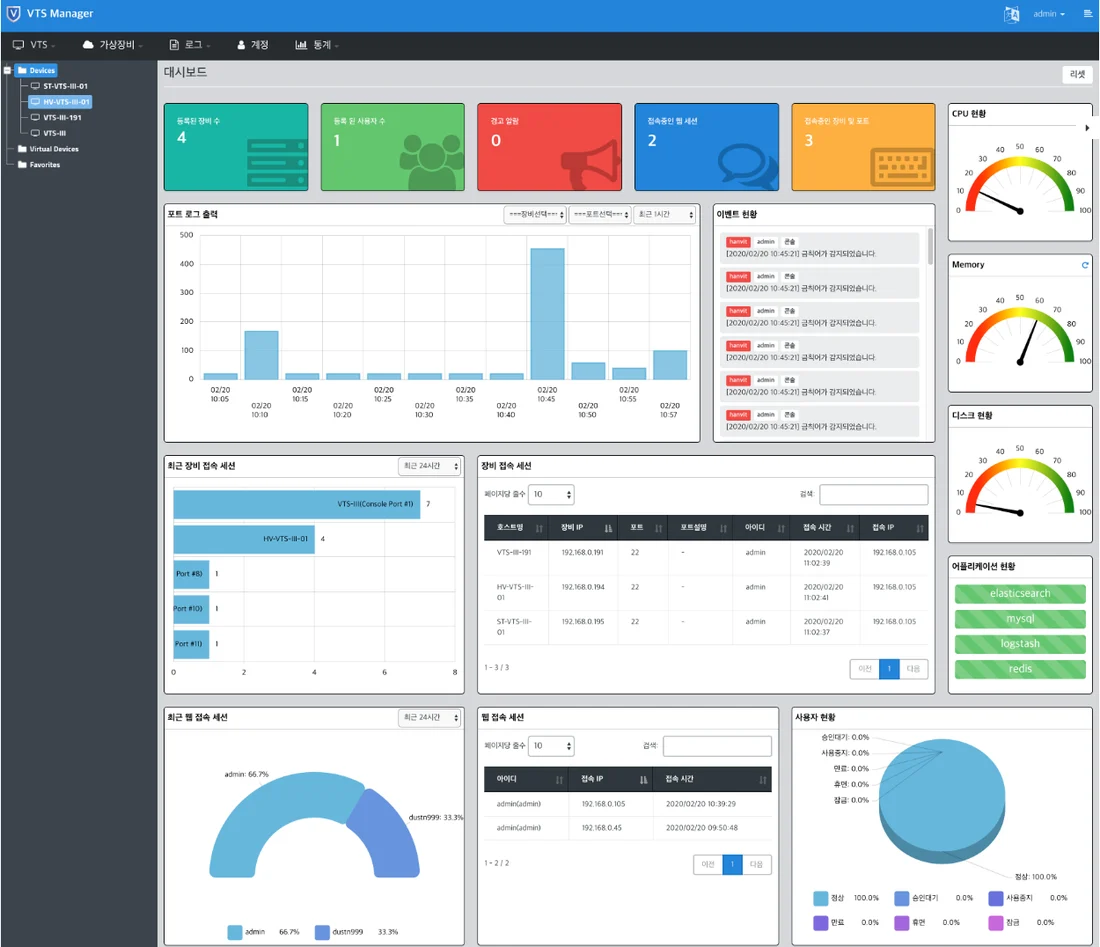Go to page 1 in 장비 접속 세션 pagination

(889, 669)
